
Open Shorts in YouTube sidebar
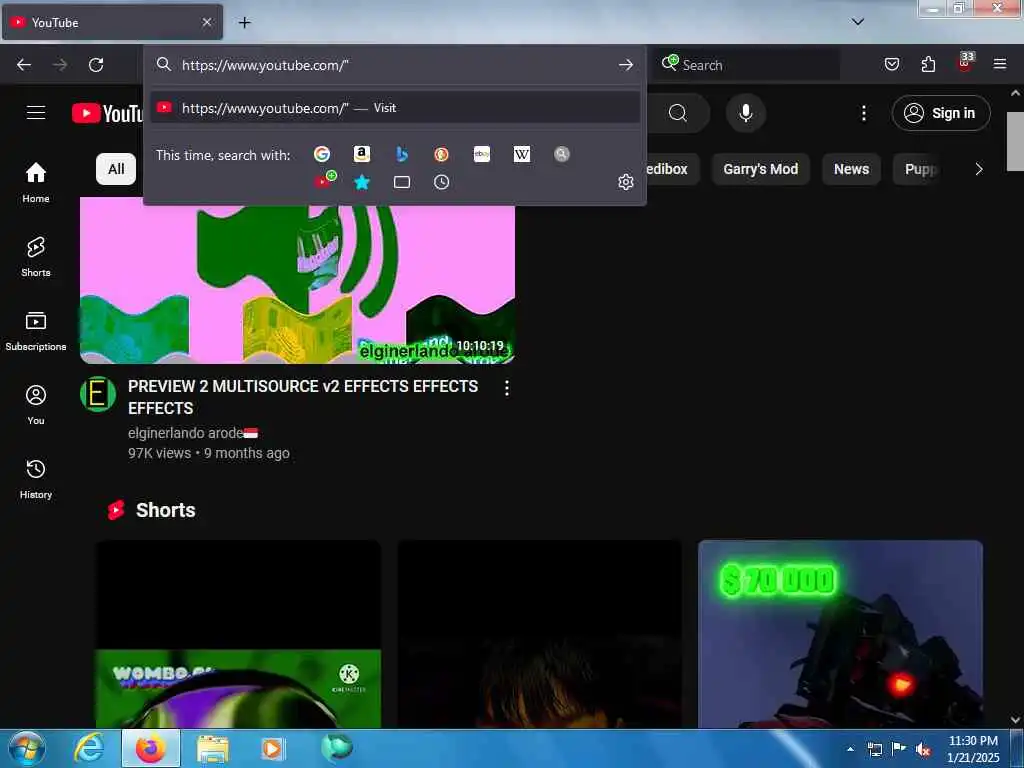(x=36, y=257)
